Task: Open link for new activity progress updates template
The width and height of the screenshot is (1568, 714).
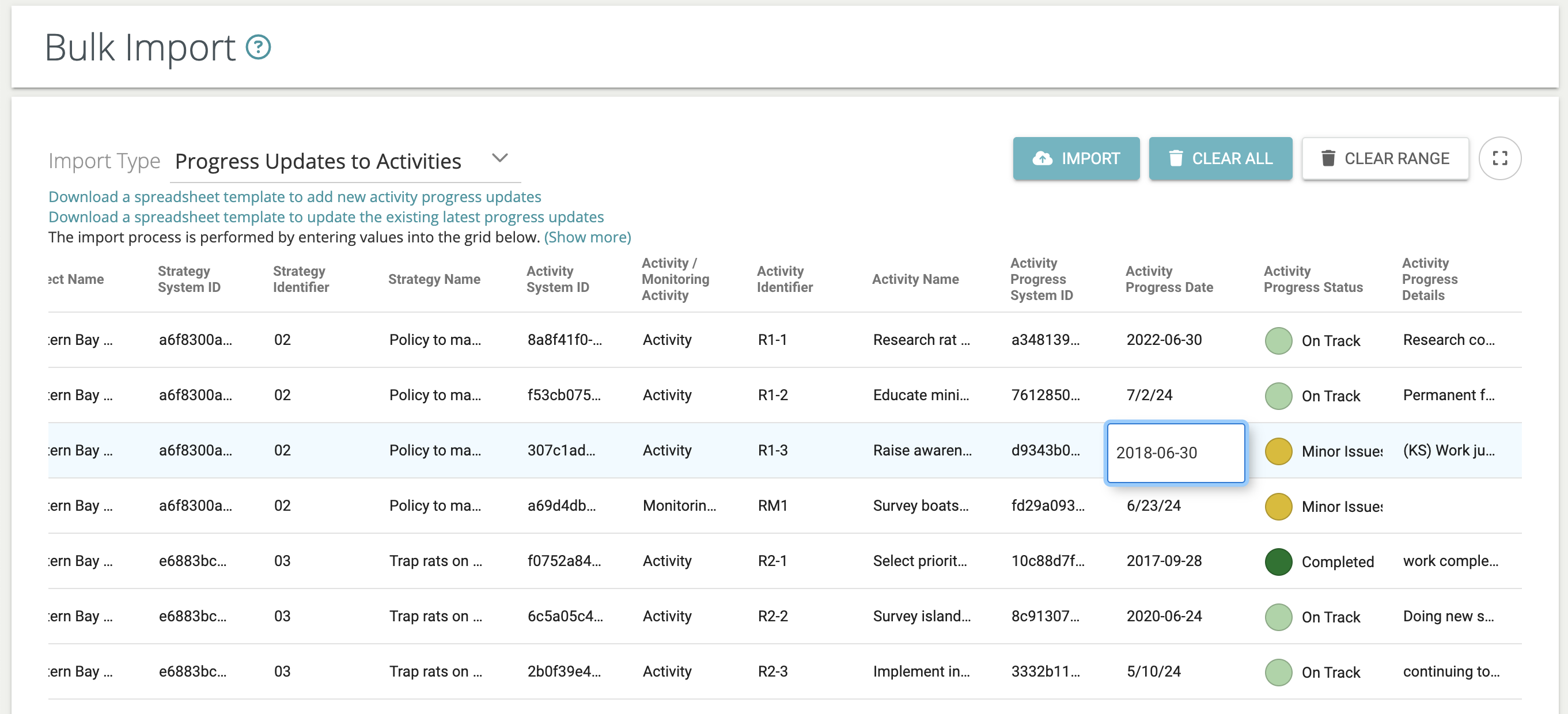Action: coord(294,196)
